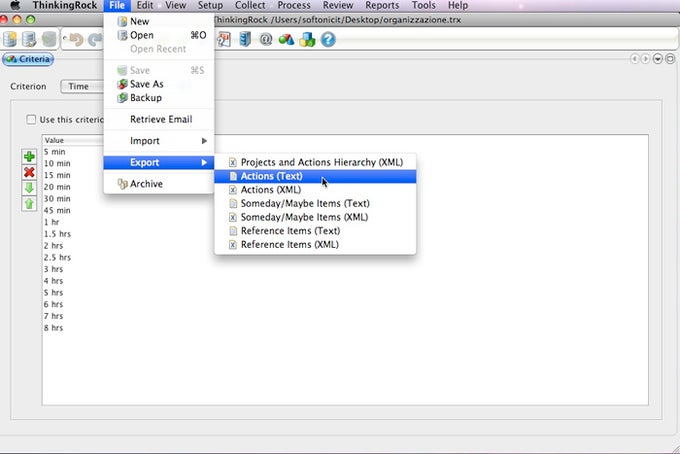Click the red X delete value button
The image size is (680, 454).
click(x=29, y=172)
